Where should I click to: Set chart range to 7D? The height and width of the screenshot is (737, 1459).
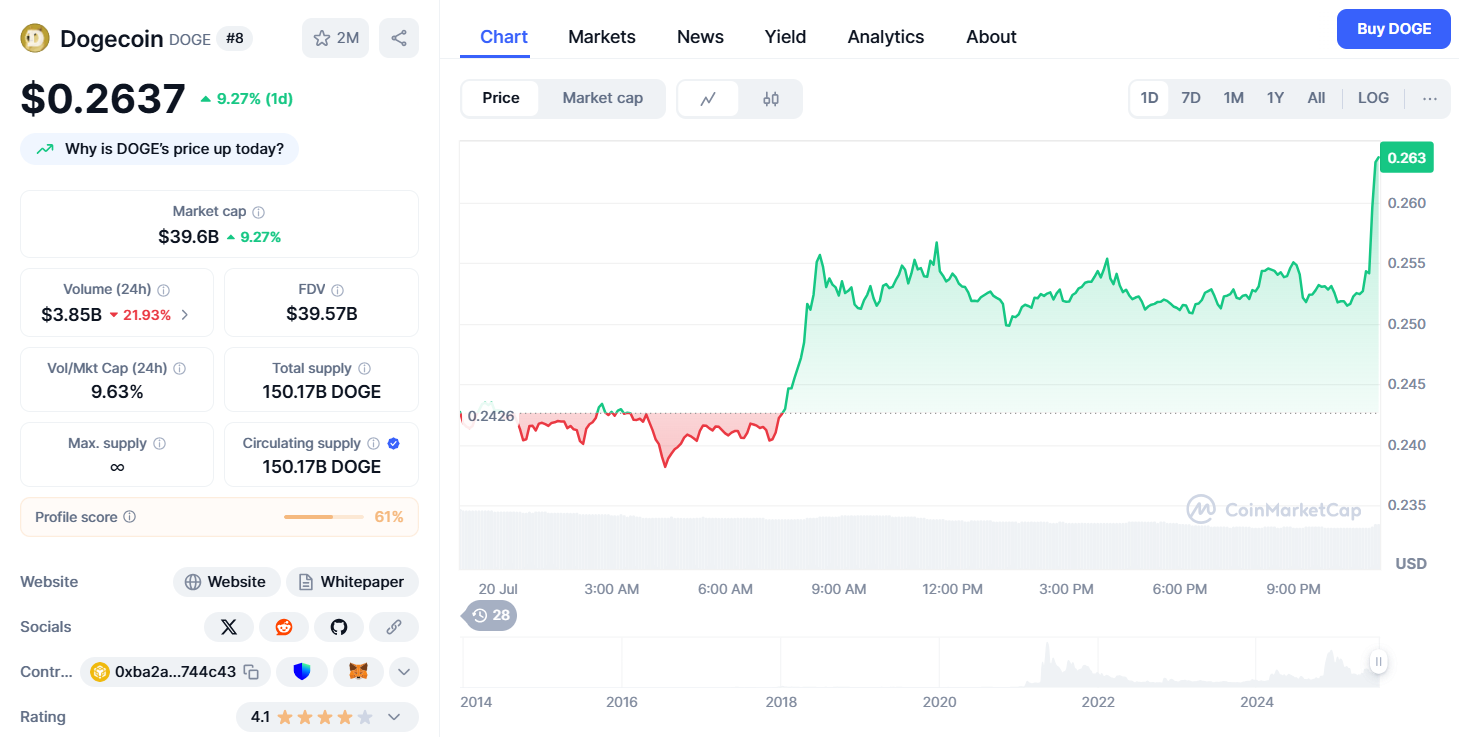(1191, 98)
